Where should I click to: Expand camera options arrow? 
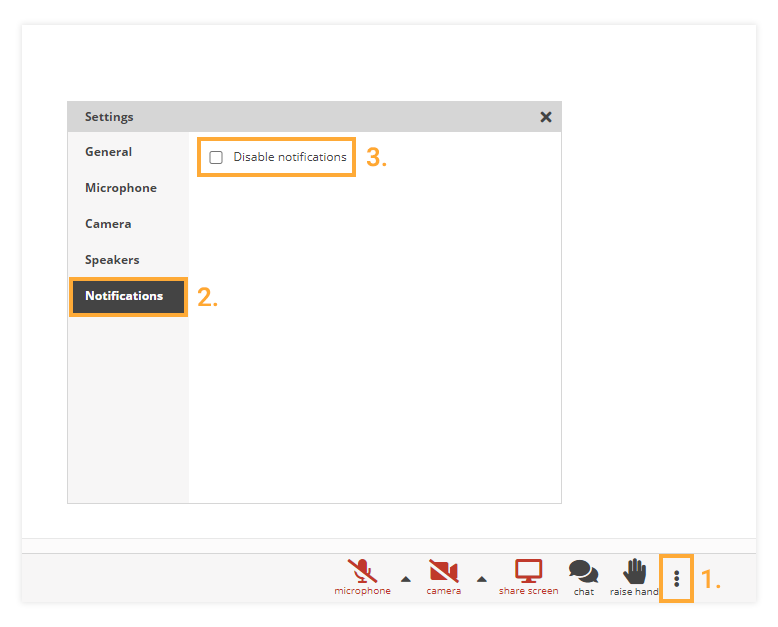point(481,579)
